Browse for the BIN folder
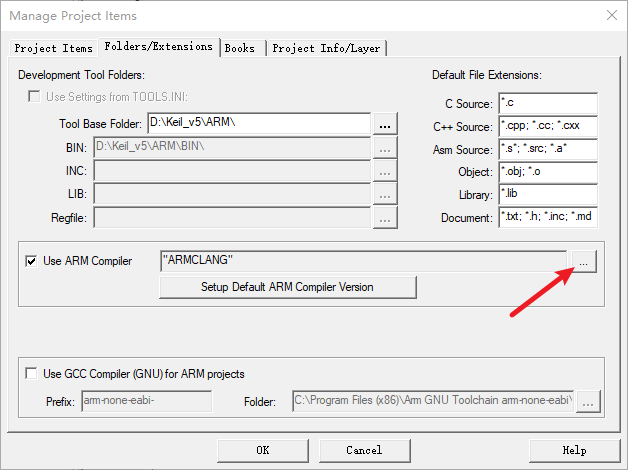 [x=385, y=148]
